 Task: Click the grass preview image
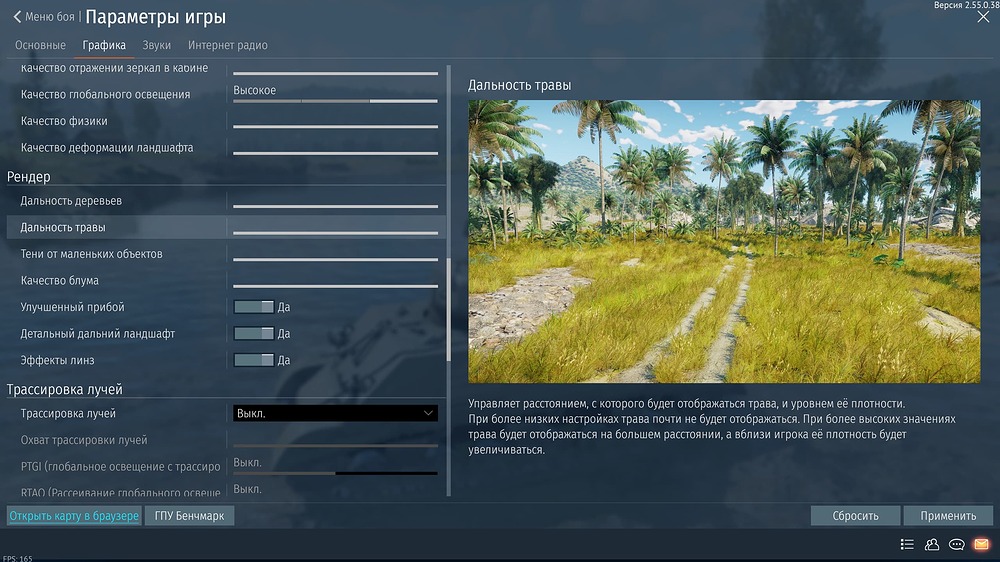pyautogui.click(x=724, y=241)
